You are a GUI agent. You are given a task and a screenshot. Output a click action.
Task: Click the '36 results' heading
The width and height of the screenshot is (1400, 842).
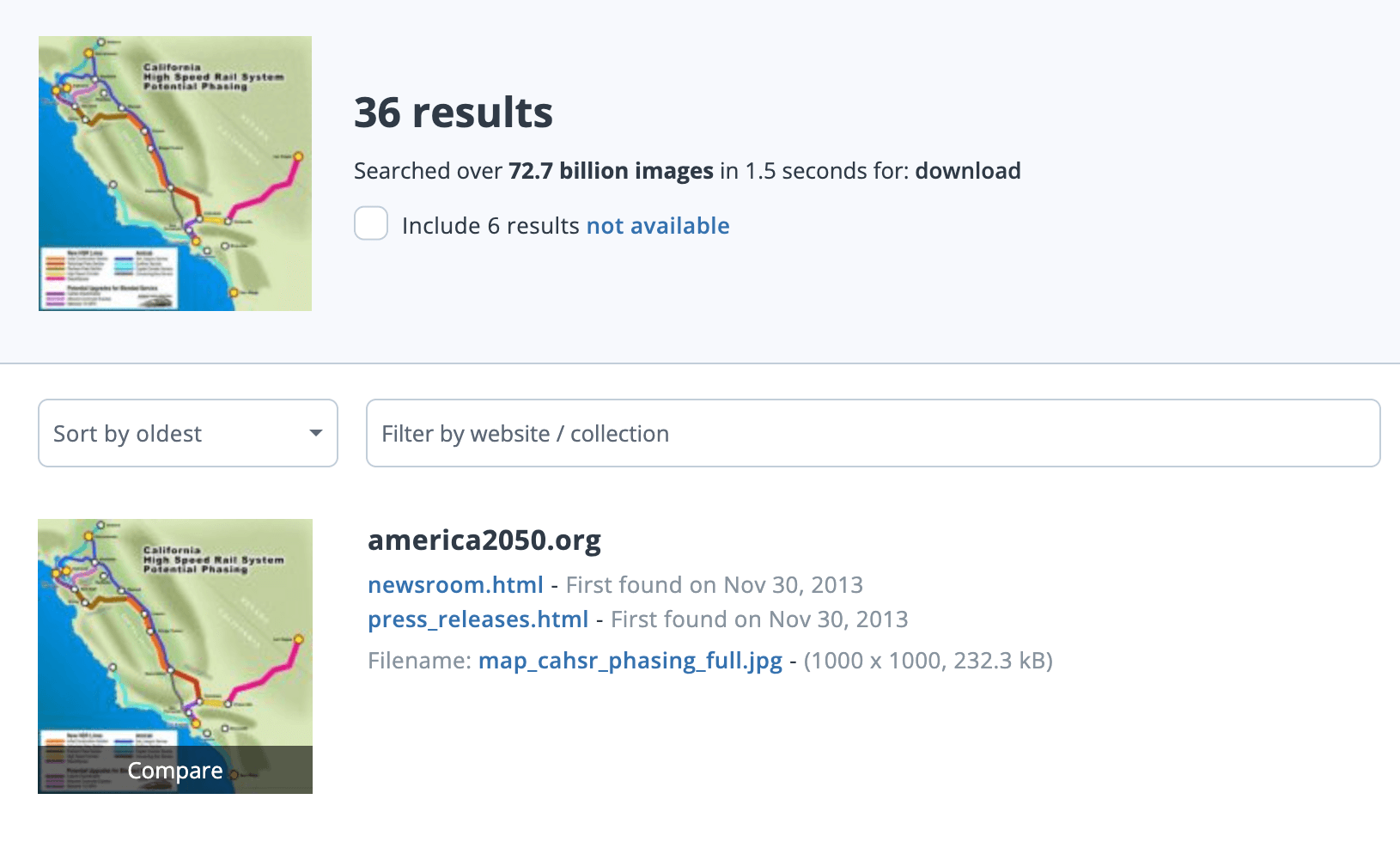click(x=453, y=113)
